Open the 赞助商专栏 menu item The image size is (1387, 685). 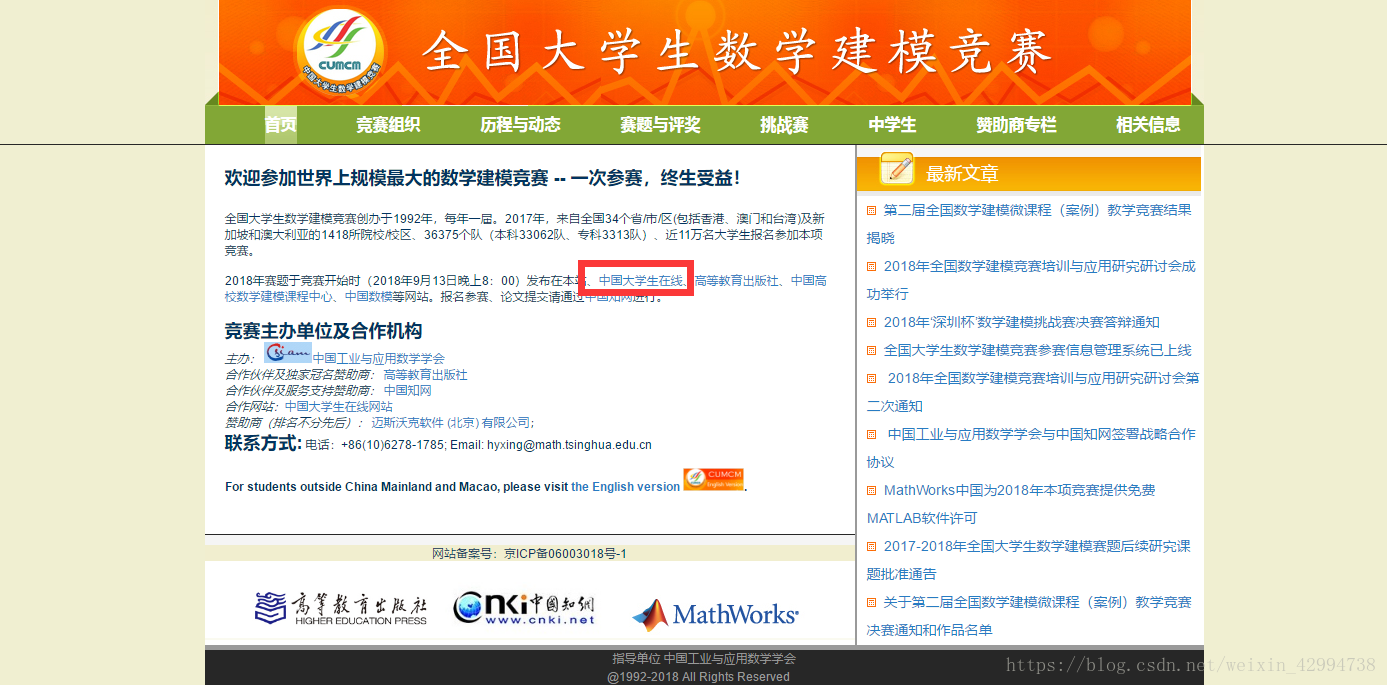pyautogui.click(x=1016, y=125)
